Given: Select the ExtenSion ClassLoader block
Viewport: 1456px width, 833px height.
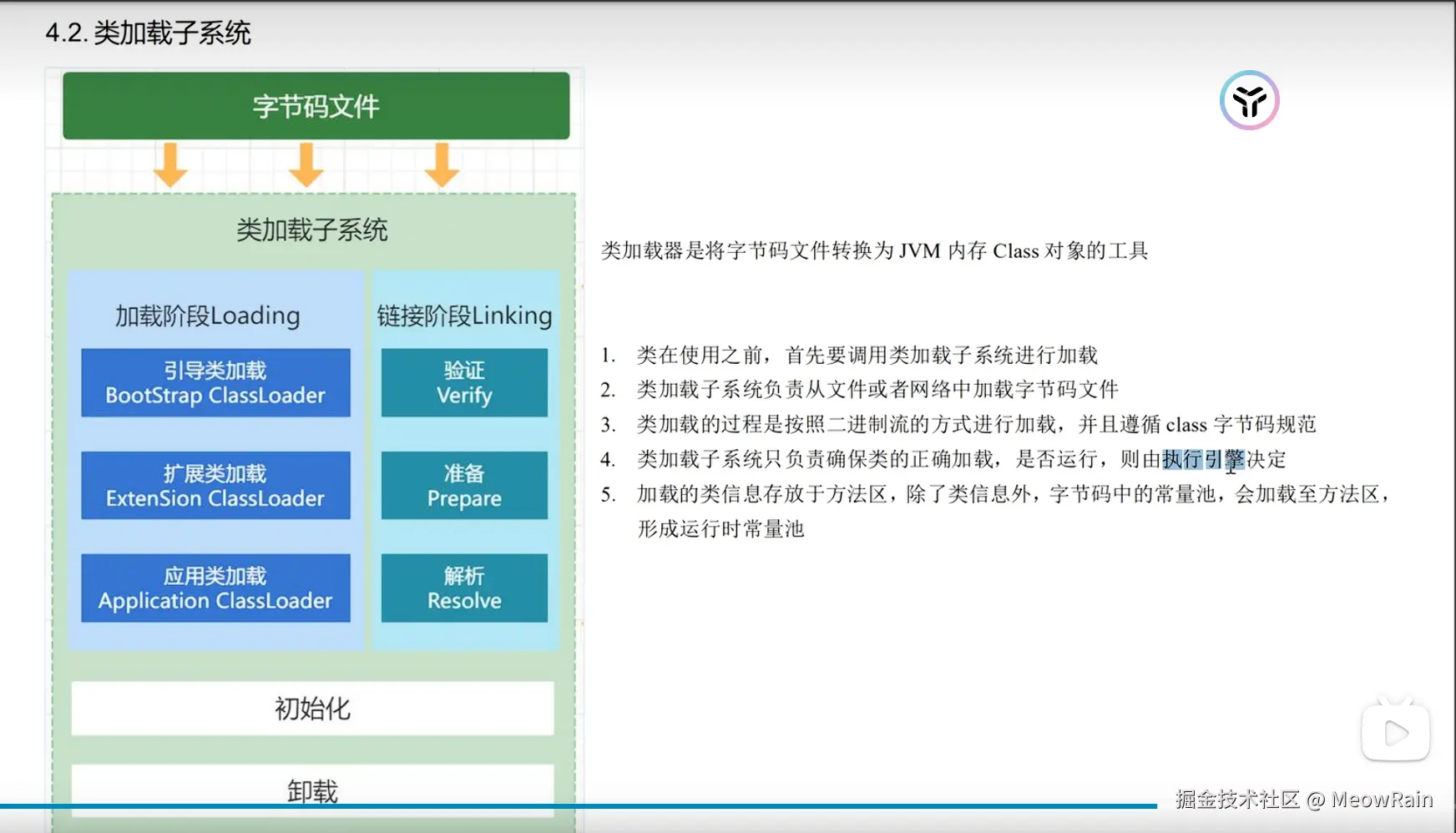Looking at the screenshot, I should pyautogui.click(x=215, y=486).
